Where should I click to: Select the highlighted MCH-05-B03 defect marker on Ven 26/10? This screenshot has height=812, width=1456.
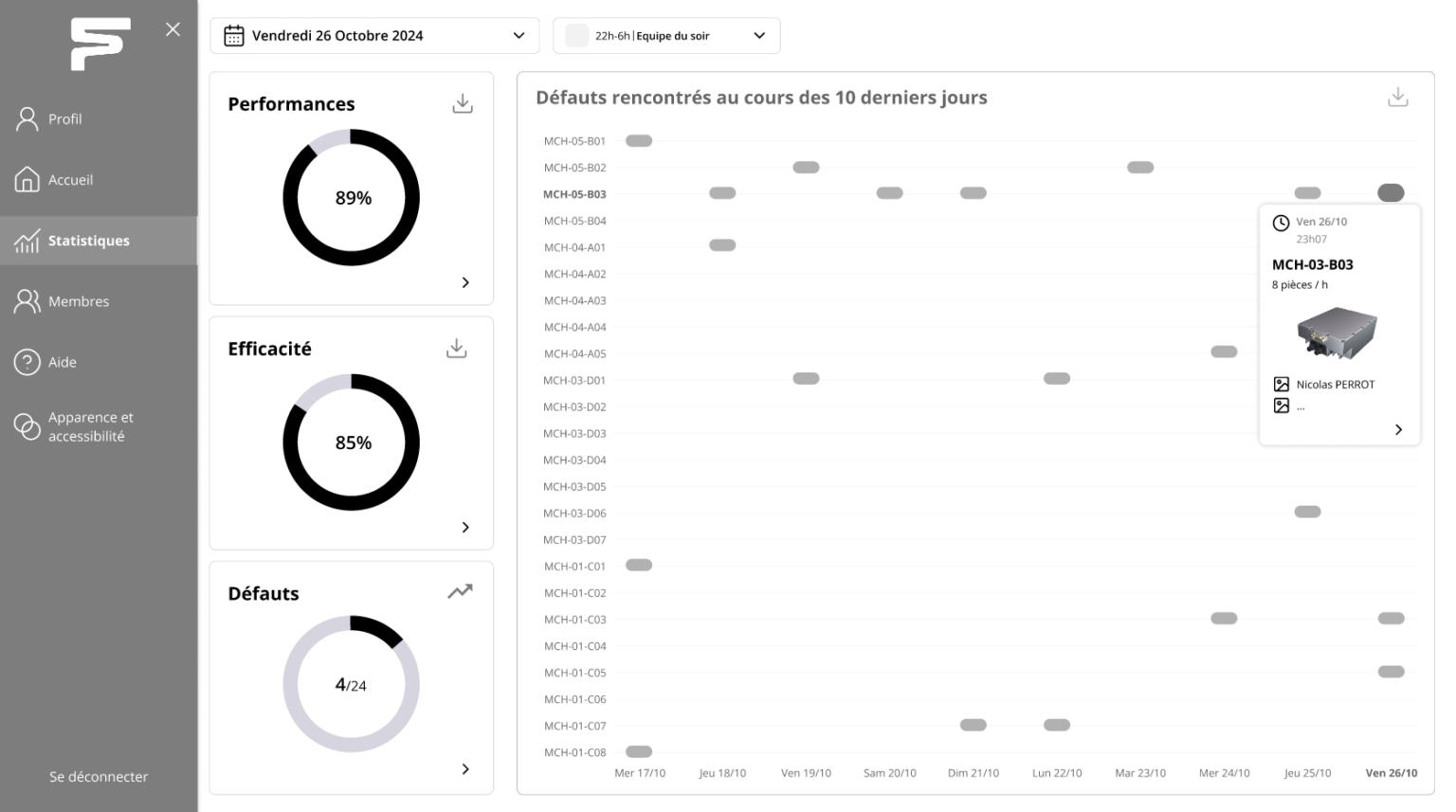click(x=1391, y=193)
